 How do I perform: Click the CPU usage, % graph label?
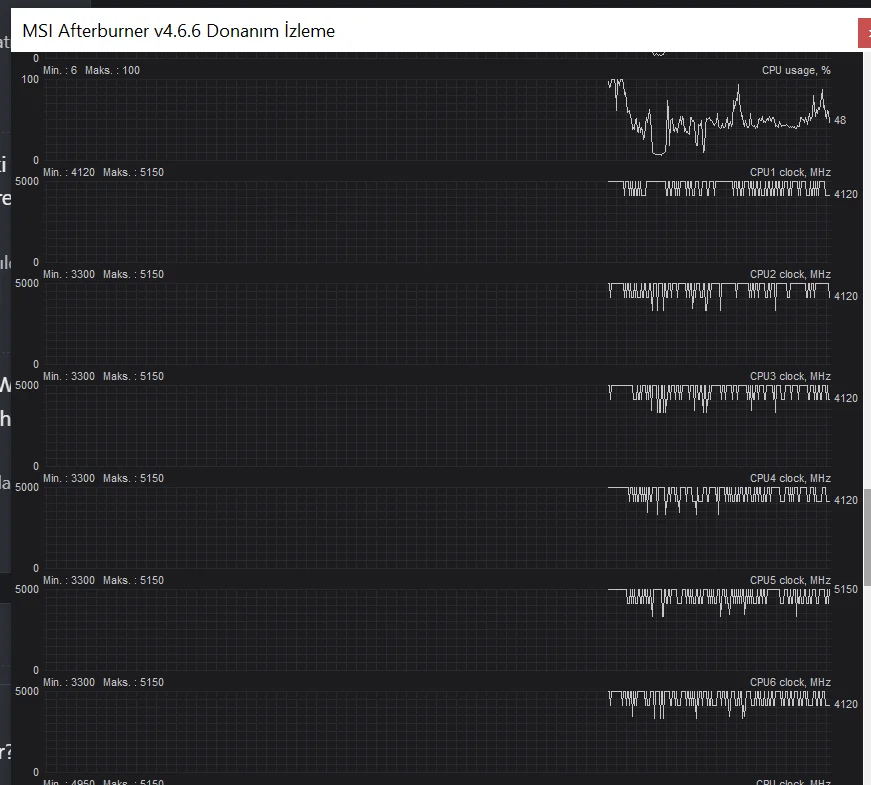tap(796, 71)
